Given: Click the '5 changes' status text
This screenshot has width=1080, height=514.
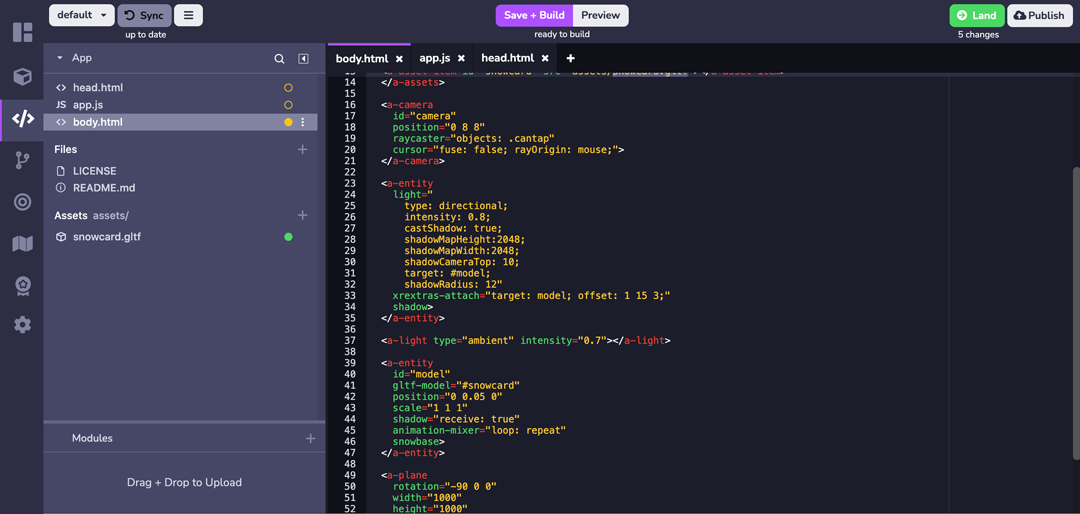Looking at the screenshot, I should click(978, 34).
